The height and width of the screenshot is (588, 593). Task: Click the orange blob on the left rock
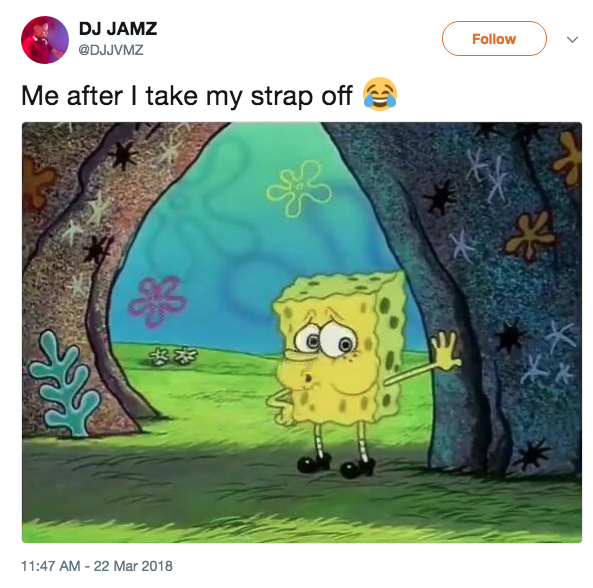[37, 182]
